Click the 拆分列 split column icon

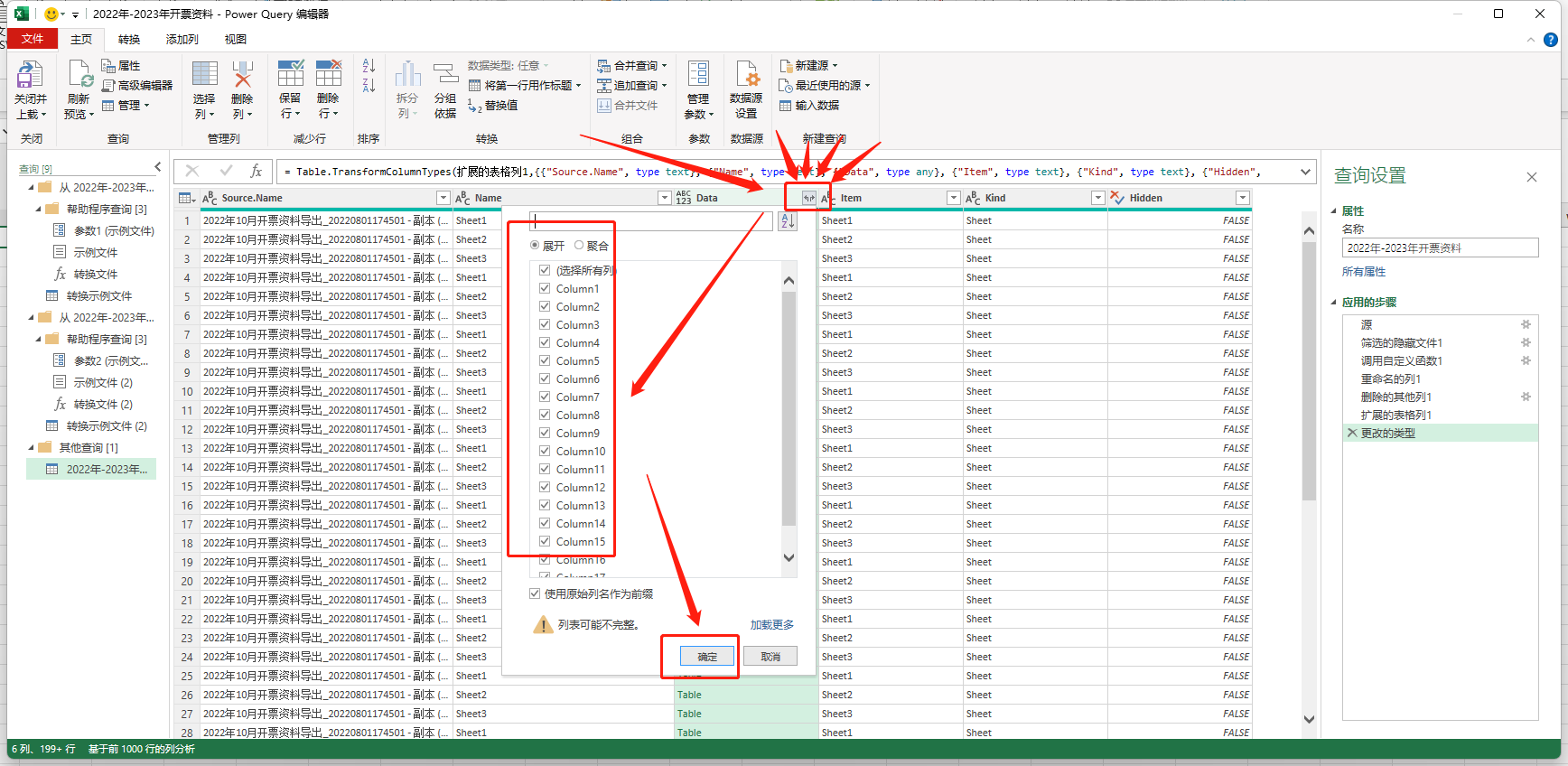pyautogui.click(x=407, y=75)
